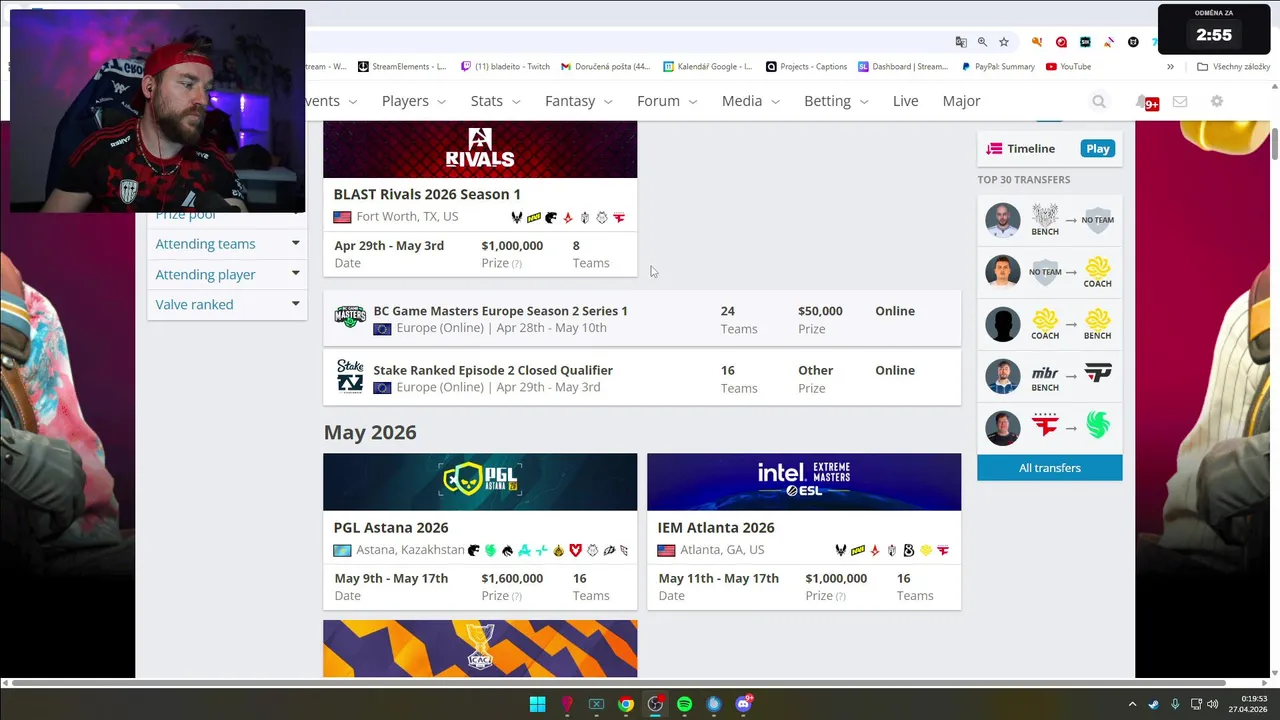Open the Fantasy dropdown menu

click(579, 101)
